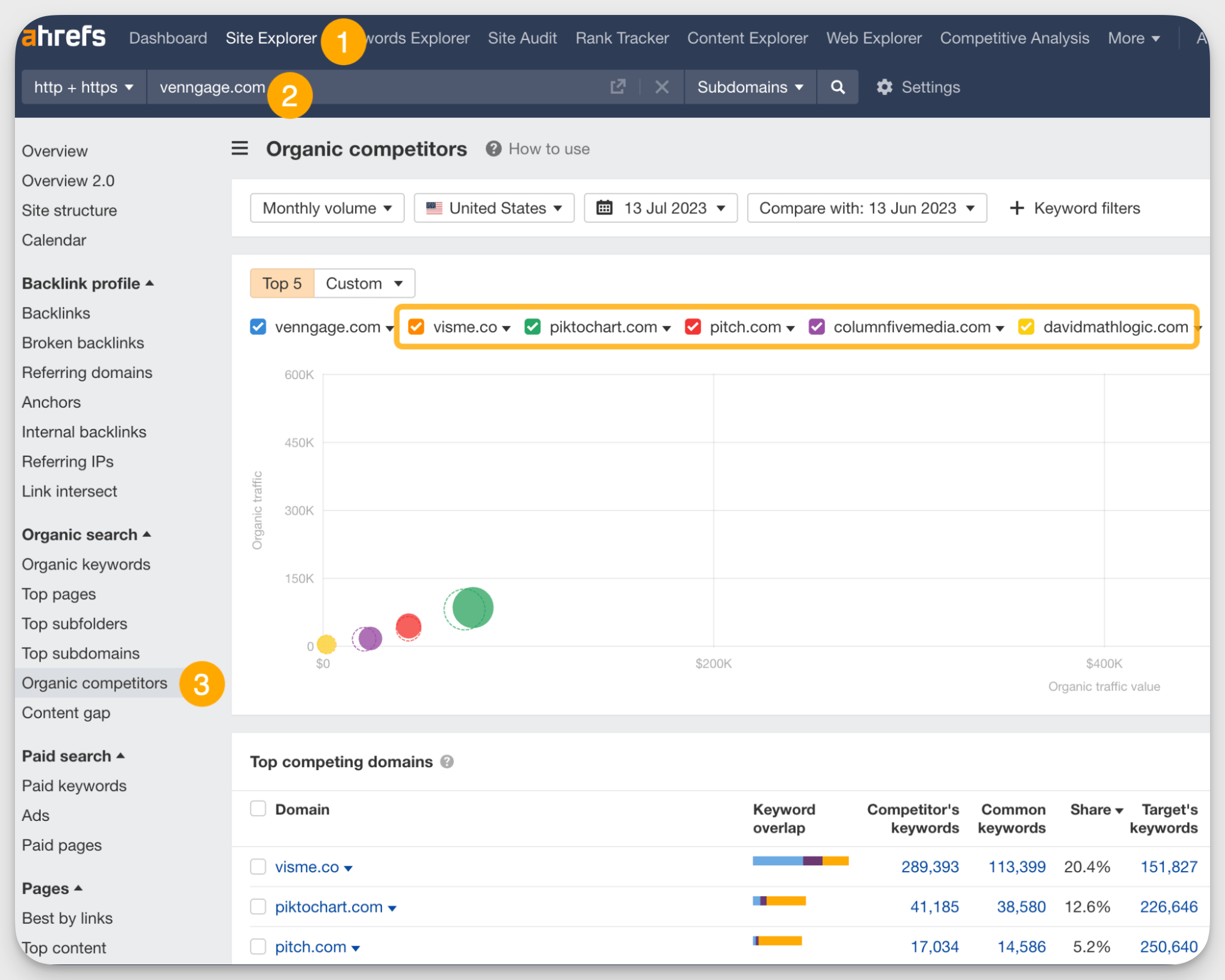Check the piktochart.com table row checkbox

tap(258, 906)
